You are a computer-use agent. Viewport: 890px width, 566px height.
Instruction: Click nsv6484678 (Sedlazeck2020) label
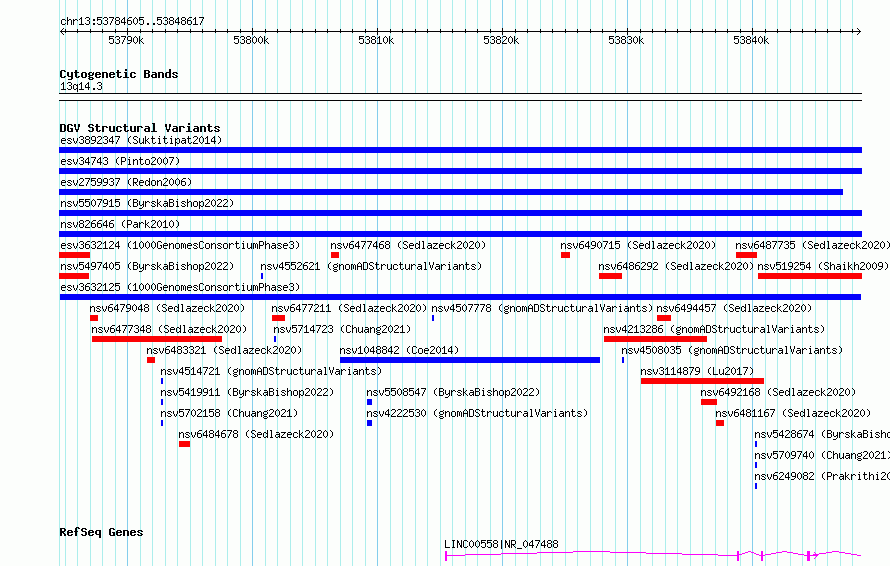257,434
